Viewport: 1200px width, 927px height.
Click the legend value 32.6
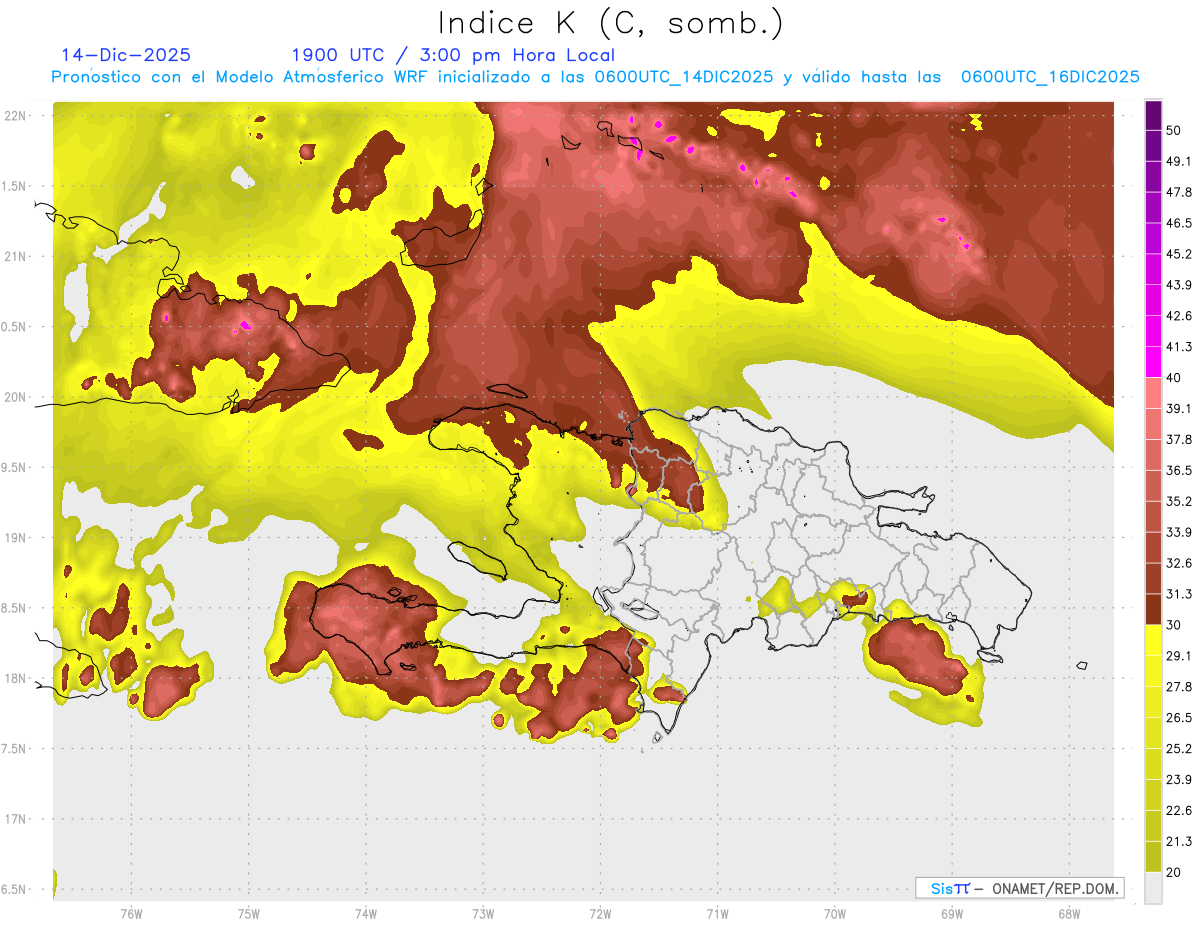(1178, 563)
